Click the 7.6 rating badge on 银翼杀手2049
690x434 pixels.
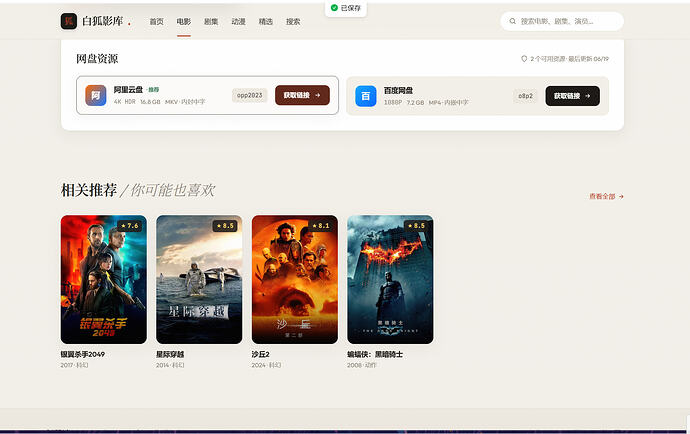(130, 226)
